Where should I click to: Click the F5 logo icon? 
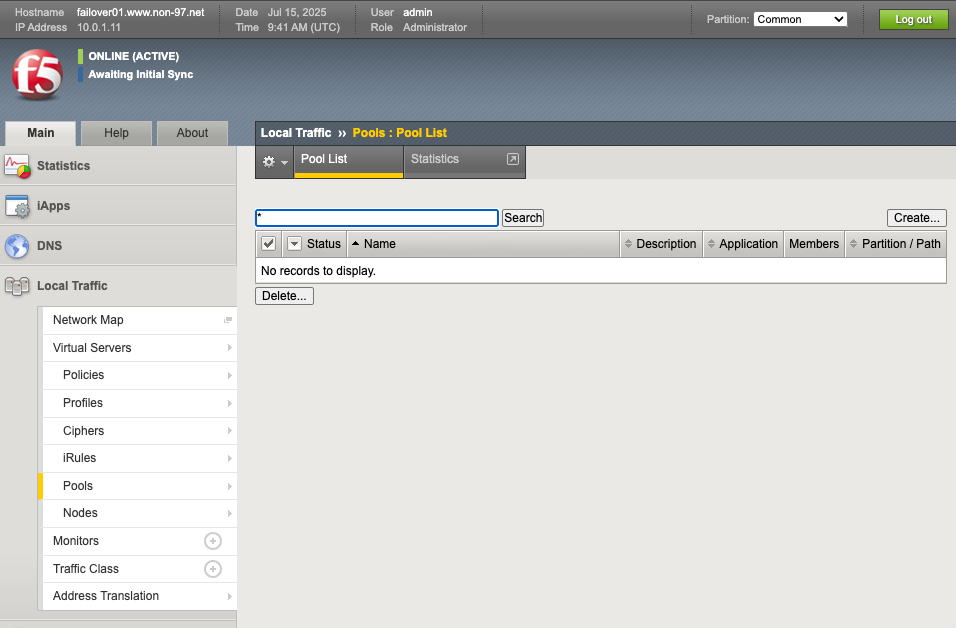(37, 74)
